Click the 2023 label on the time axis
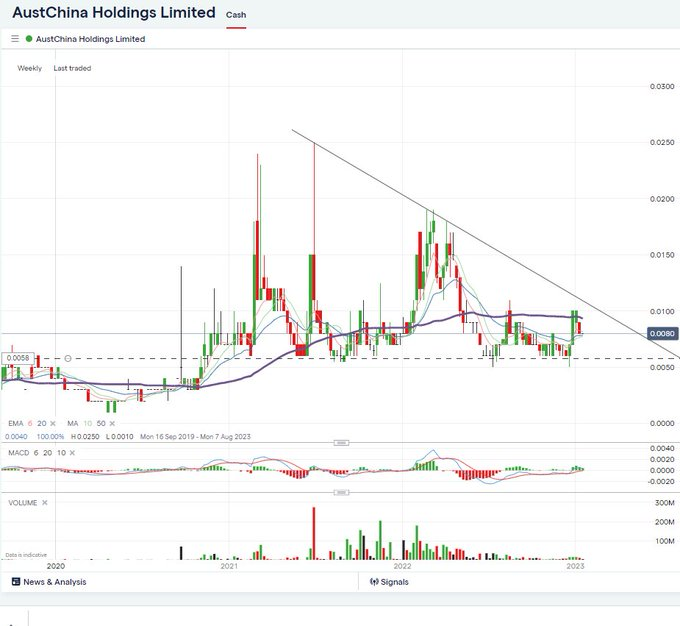Viewport: 680px width, 626px height. coord(575,566)
